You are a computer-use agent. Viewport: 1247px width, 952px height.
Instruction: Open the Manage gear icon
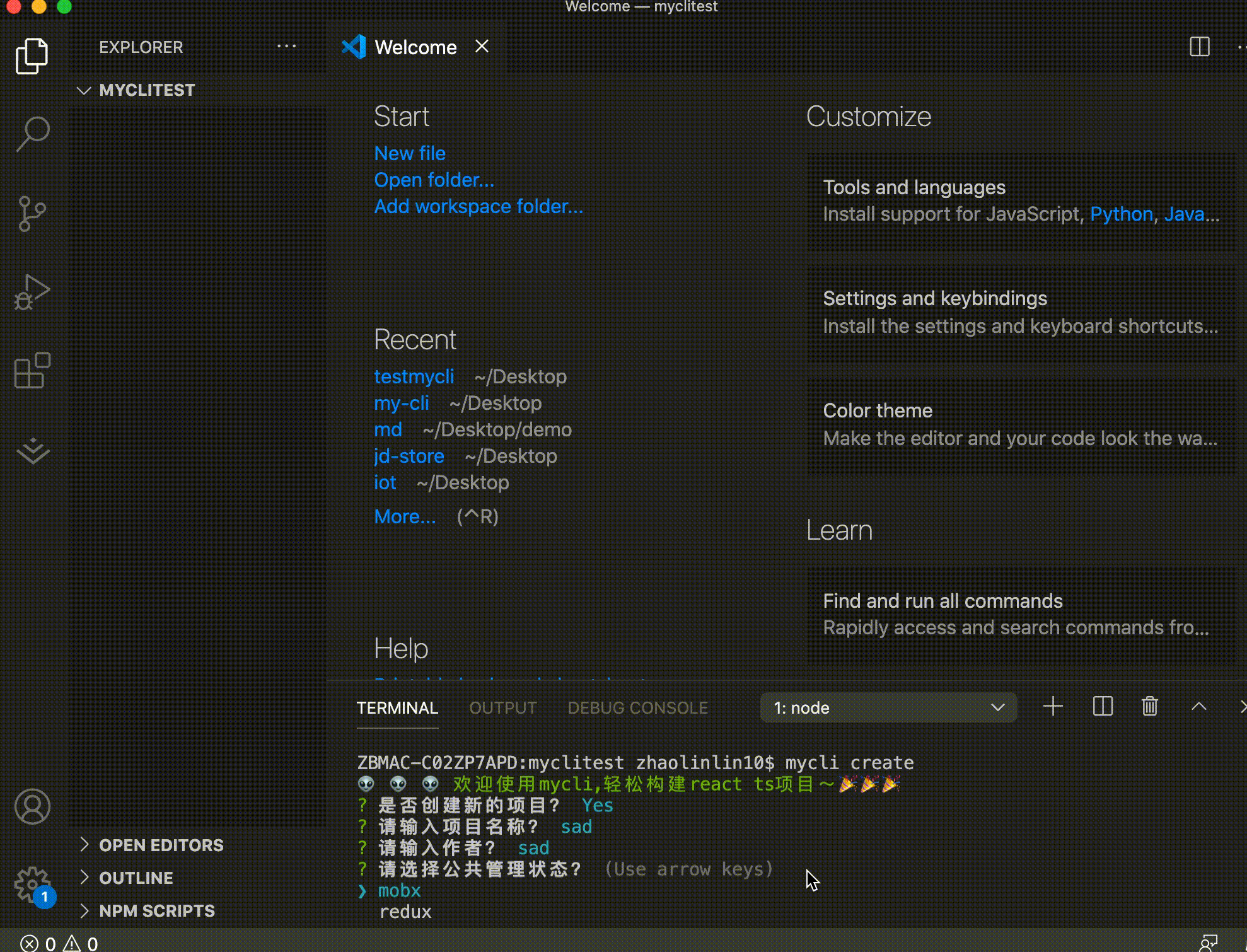point(32,885)
